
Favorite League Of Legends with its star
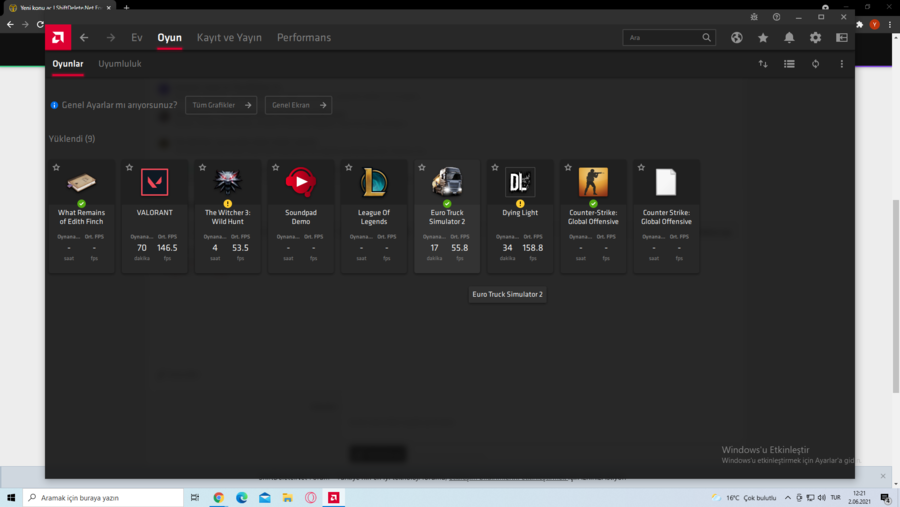pyautogui.click(x=348, y=167)
